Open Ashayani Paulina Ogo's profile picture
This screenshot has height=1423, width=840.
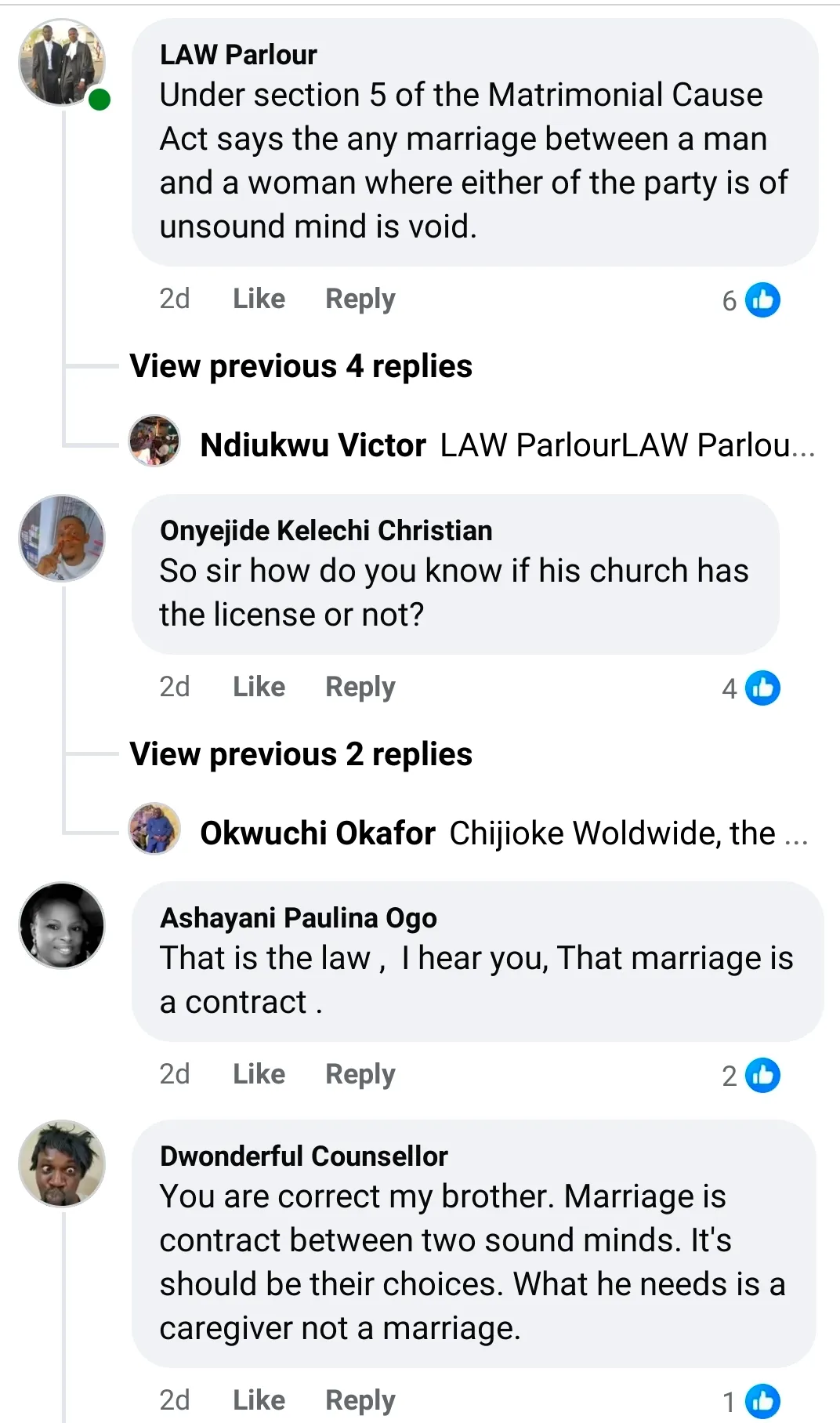(x=62, y=925)
